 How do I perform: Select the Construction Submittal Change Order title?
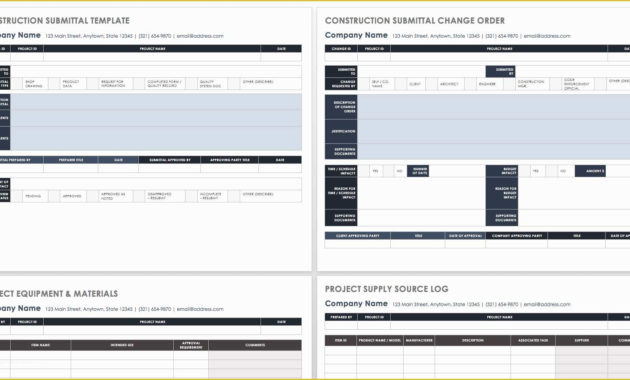[415, 20]
